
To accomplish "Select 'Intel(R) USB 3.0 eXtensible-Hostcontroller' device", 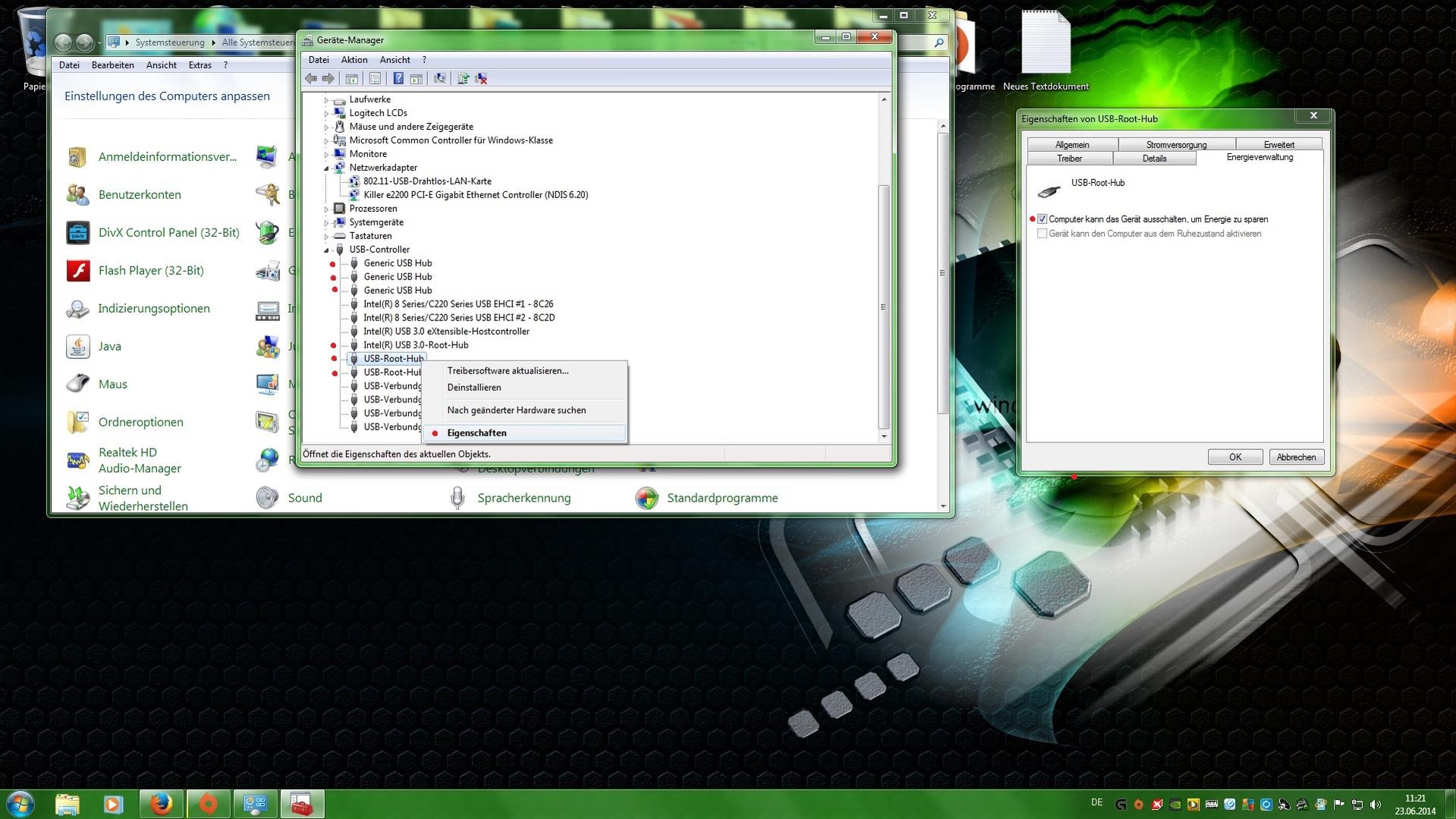I will (x=446, y=332).
